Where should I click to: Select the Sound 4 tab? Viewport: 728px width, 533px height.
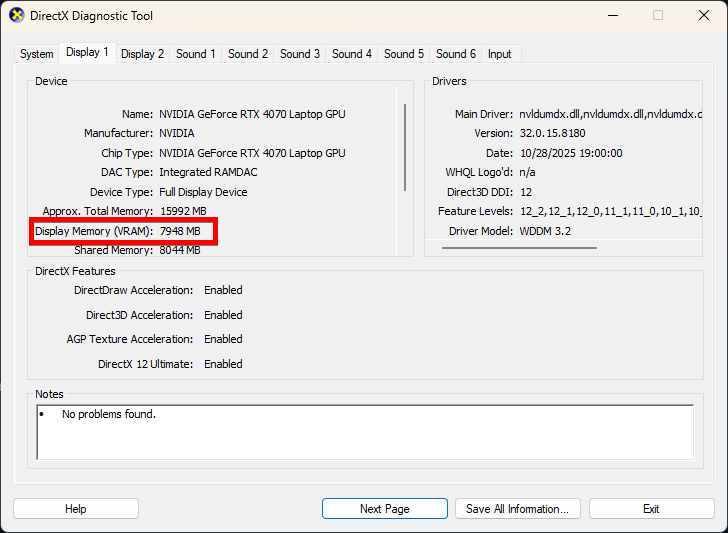click(351, 54)
